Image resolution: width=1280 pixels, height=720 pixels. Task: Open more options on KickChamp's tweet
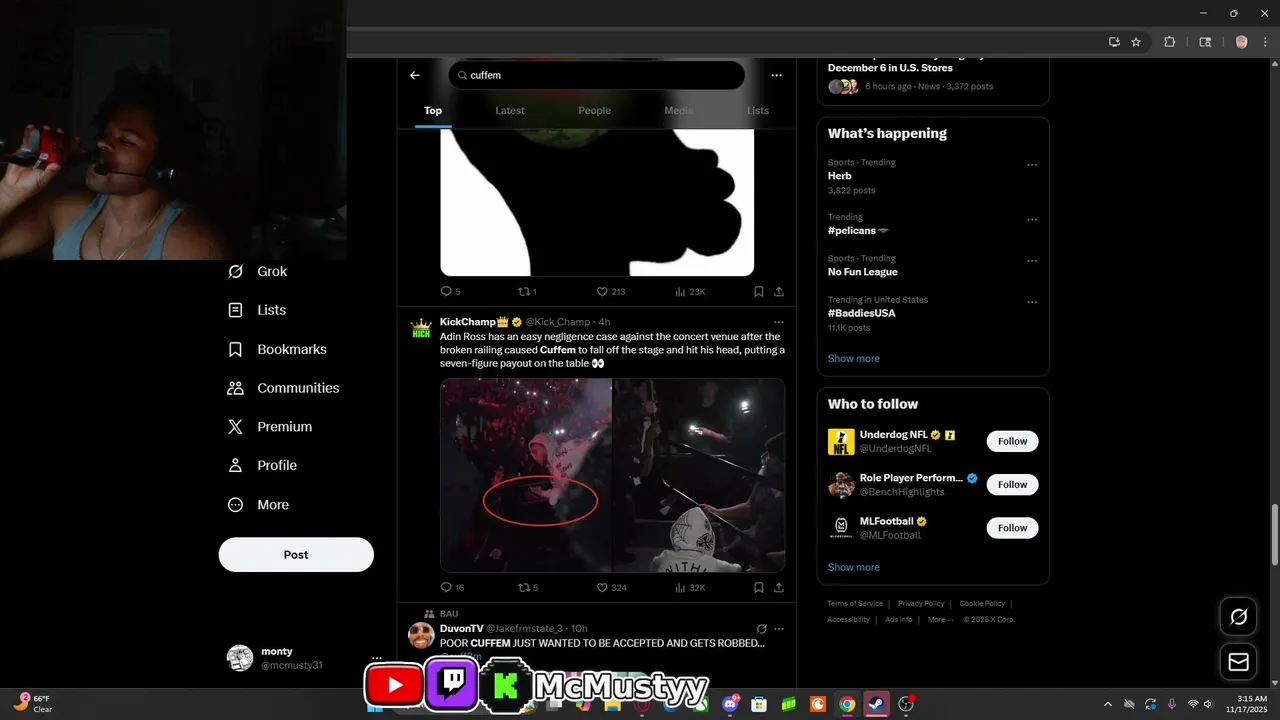tap(779, 322)
